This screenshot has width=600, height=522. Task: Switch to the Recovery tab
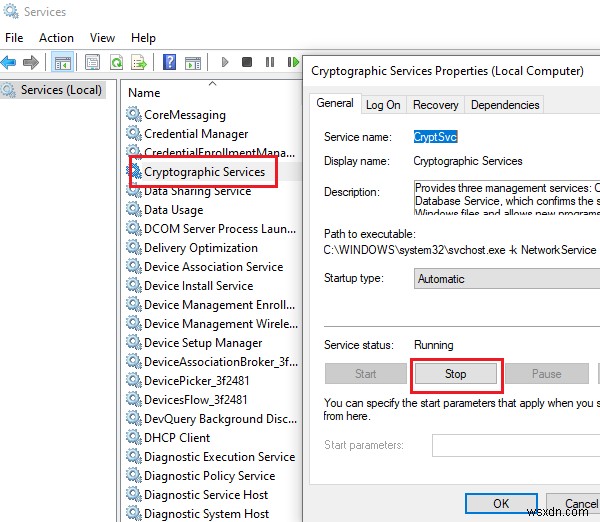[x=435, y=105]
